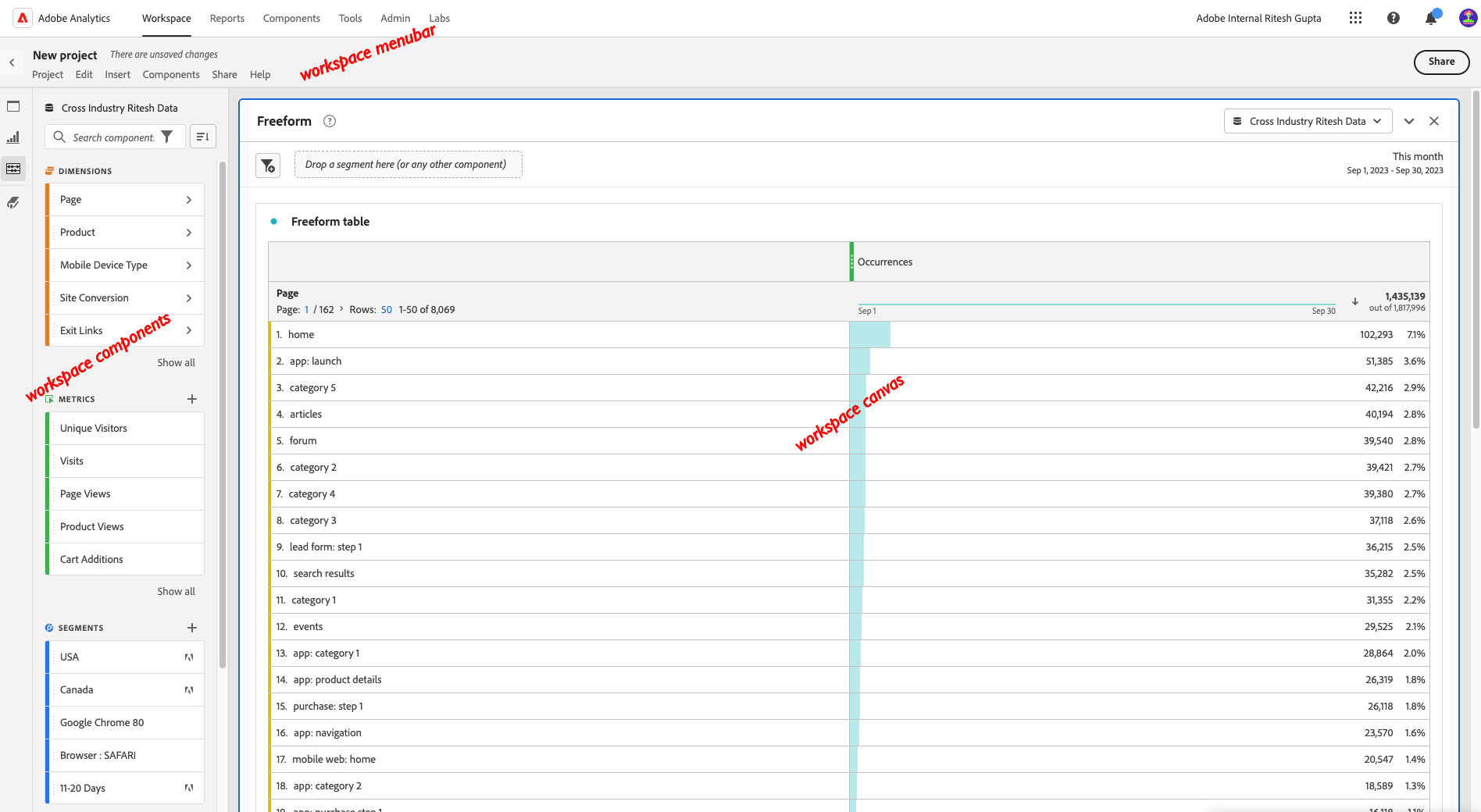Click the main canvas vertical scrollbar

click(x=1476, y=260)
